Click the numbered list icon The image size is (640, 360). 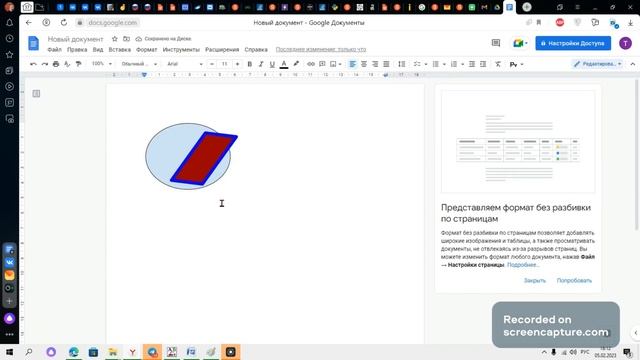454,64
